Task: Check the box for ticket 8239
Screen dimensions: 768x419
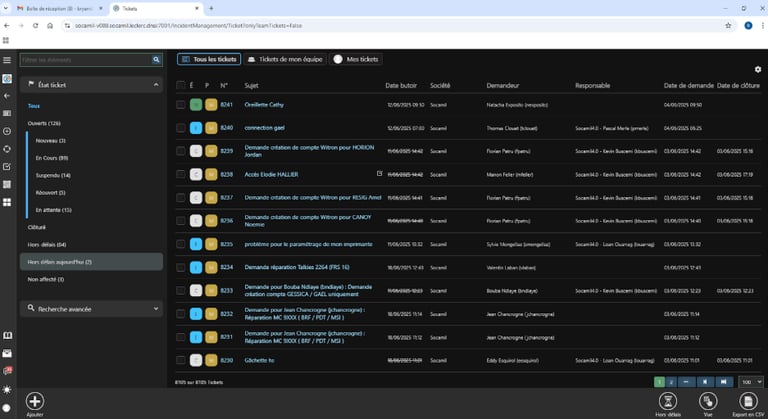Action: click(181, 151)
